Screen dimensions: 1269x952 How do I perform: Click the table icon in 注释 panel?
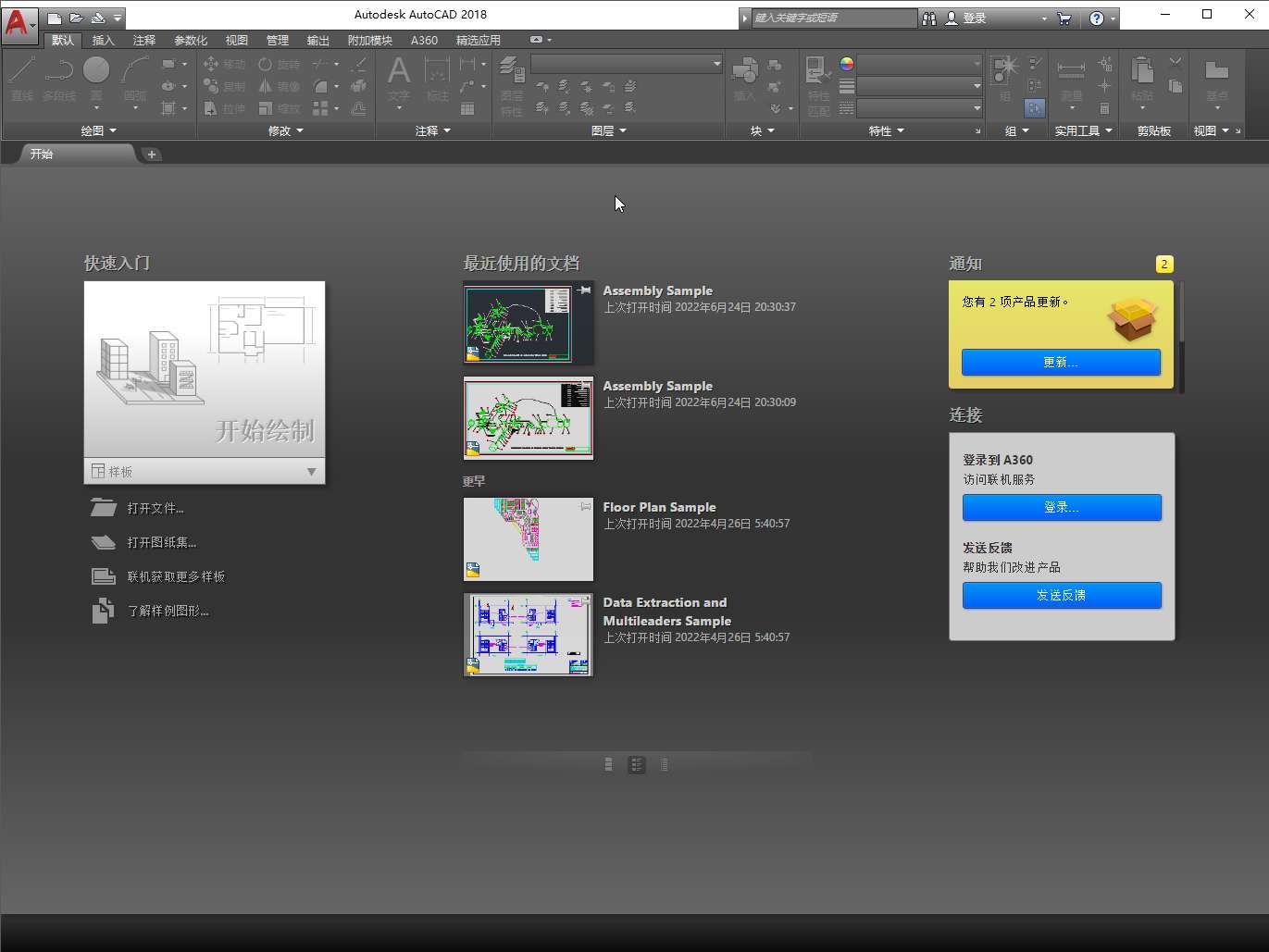[467, 108]
